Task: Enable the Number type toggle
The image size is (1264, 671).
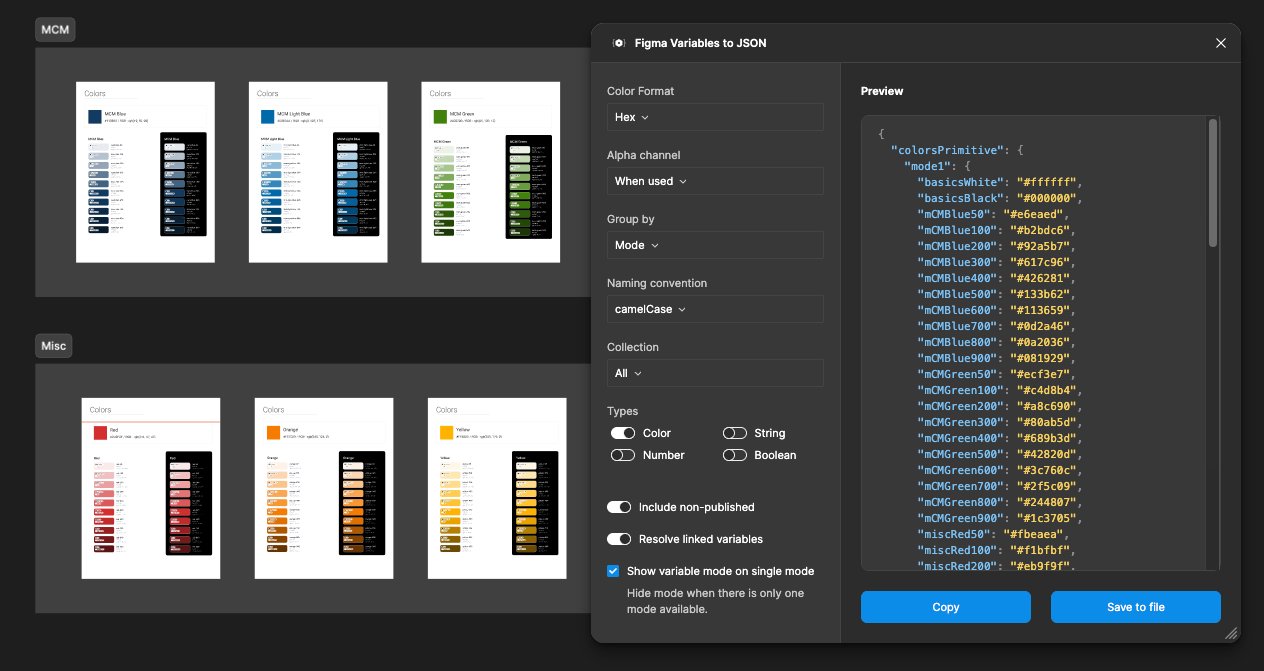Action: pyautogui.click(x=622, y=455)
